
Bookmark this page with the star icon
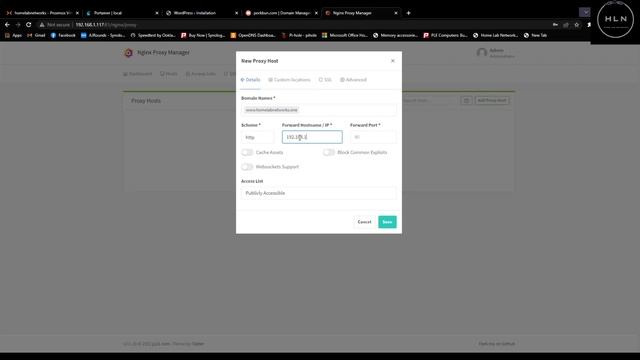[576, 25]
